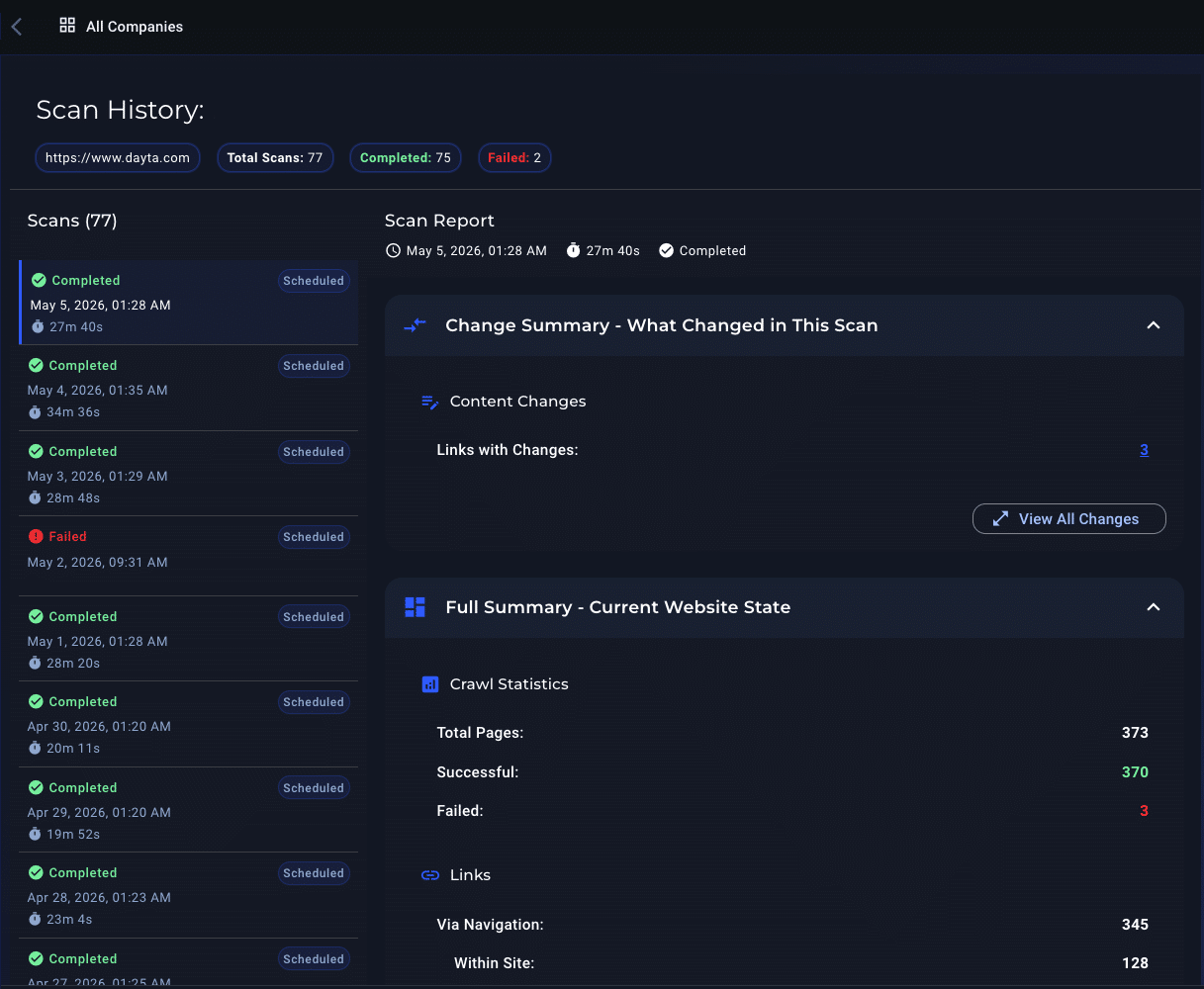The width and height of the screenshot is (1204, 989).
Task: Click green check icon of Apr 29 scan
Action: [36, 787]
